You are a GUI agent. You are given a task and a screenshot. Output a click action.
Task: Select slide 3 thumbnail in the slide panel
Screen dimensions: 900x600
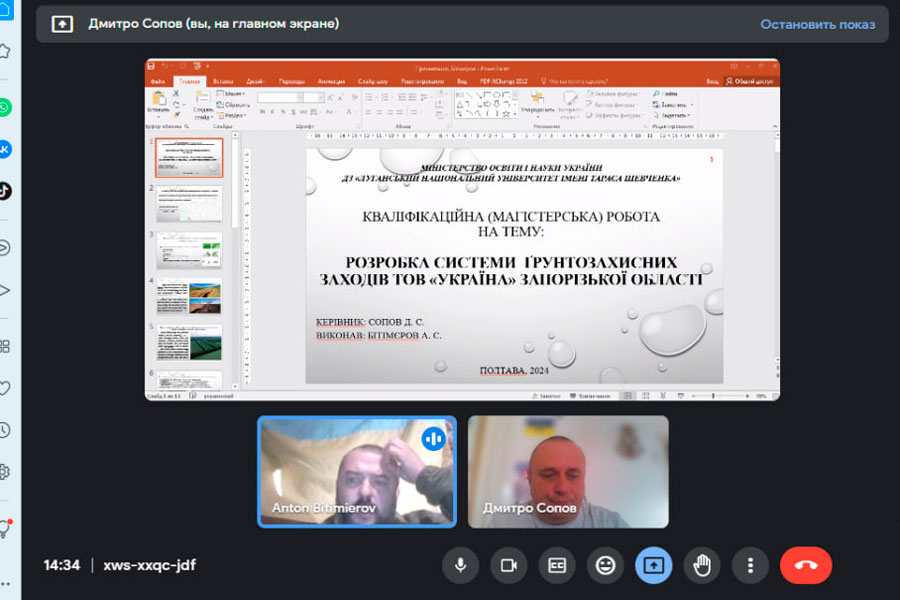[x=189, y=250]
